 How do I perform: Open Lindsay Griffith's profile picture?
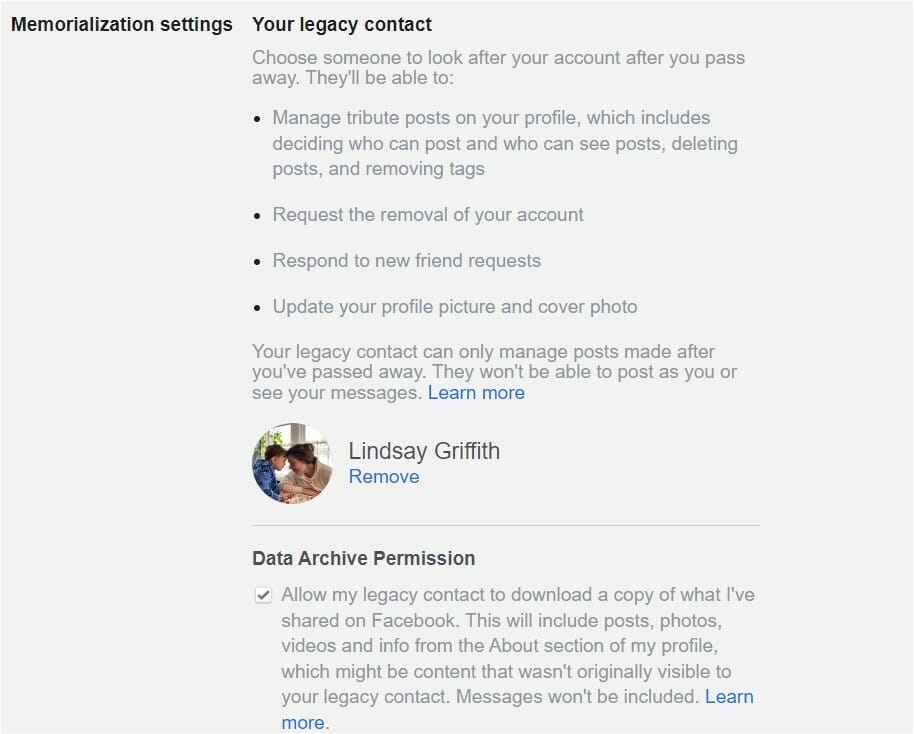[292, 463]
